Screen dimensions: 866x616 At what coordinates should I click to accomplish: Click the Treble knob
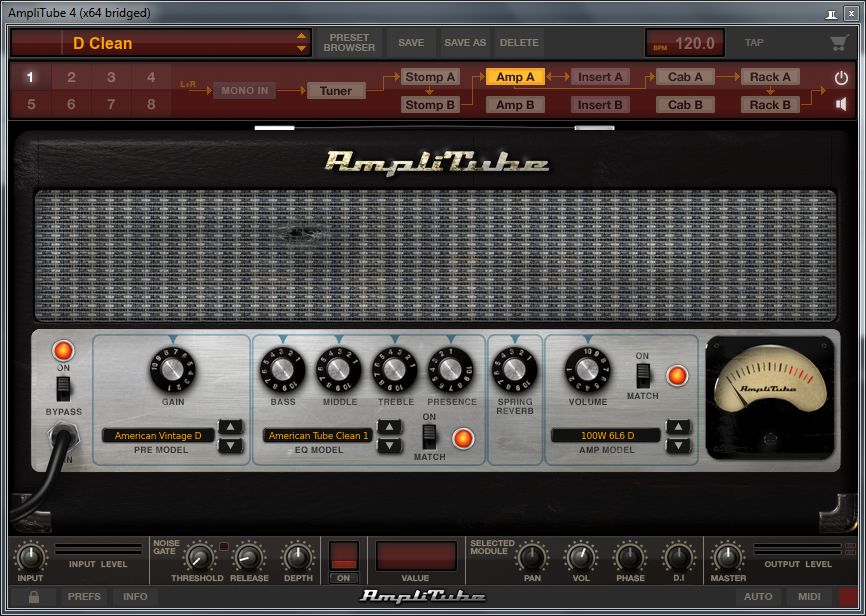pyautogui.click(x=395, y=369)
